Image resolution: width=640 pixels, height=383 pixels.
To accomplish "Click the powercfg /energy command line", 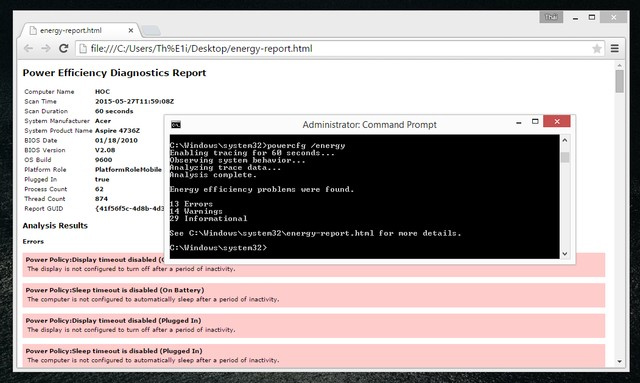I will point(258,145).
